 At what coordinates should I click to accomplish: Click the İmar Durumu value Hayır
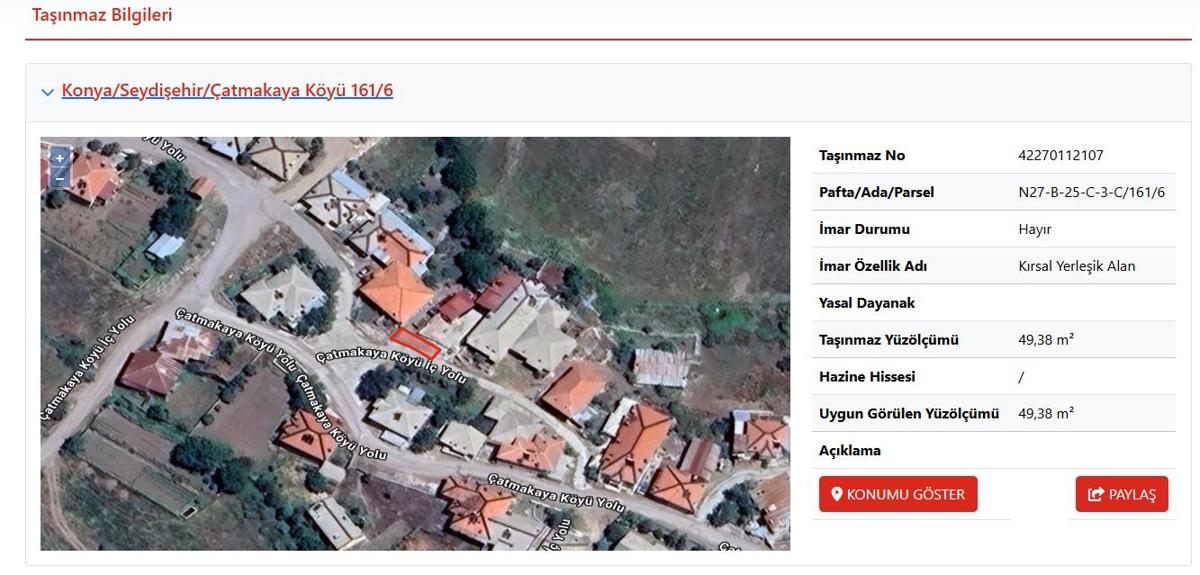[1035, 229]
